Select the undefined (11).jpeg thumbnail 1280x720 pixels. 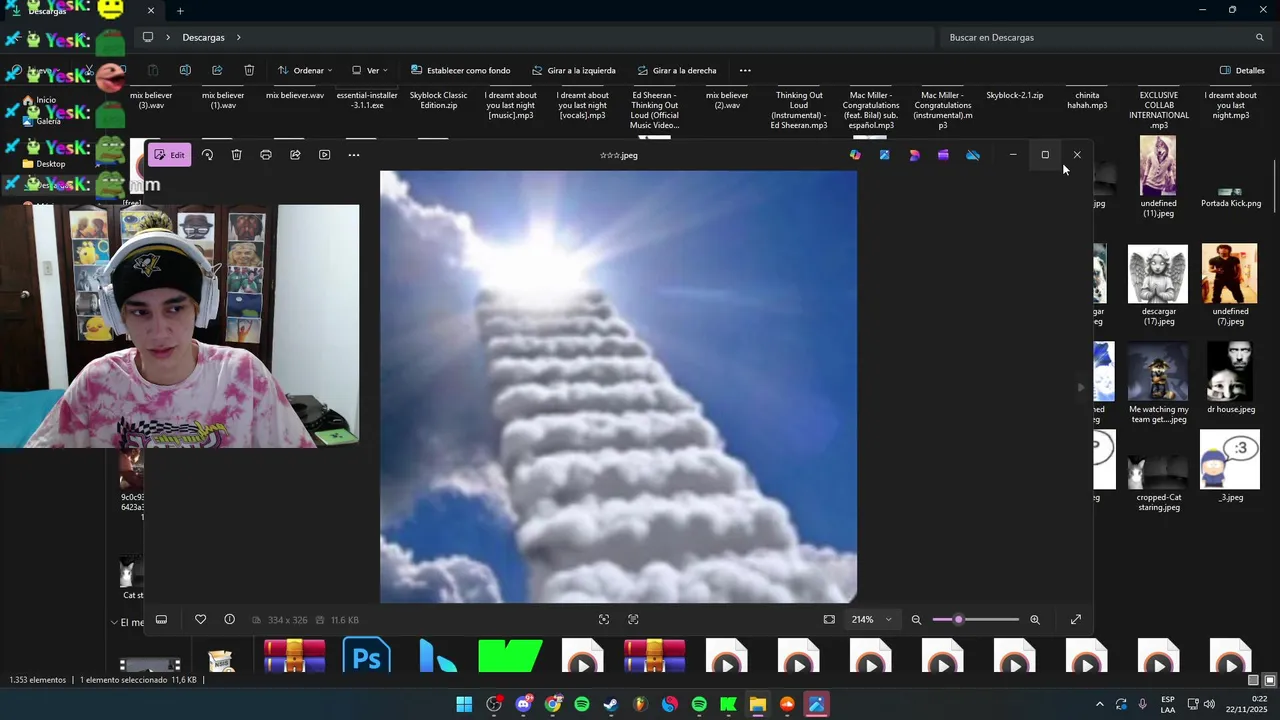[1158, 166]
